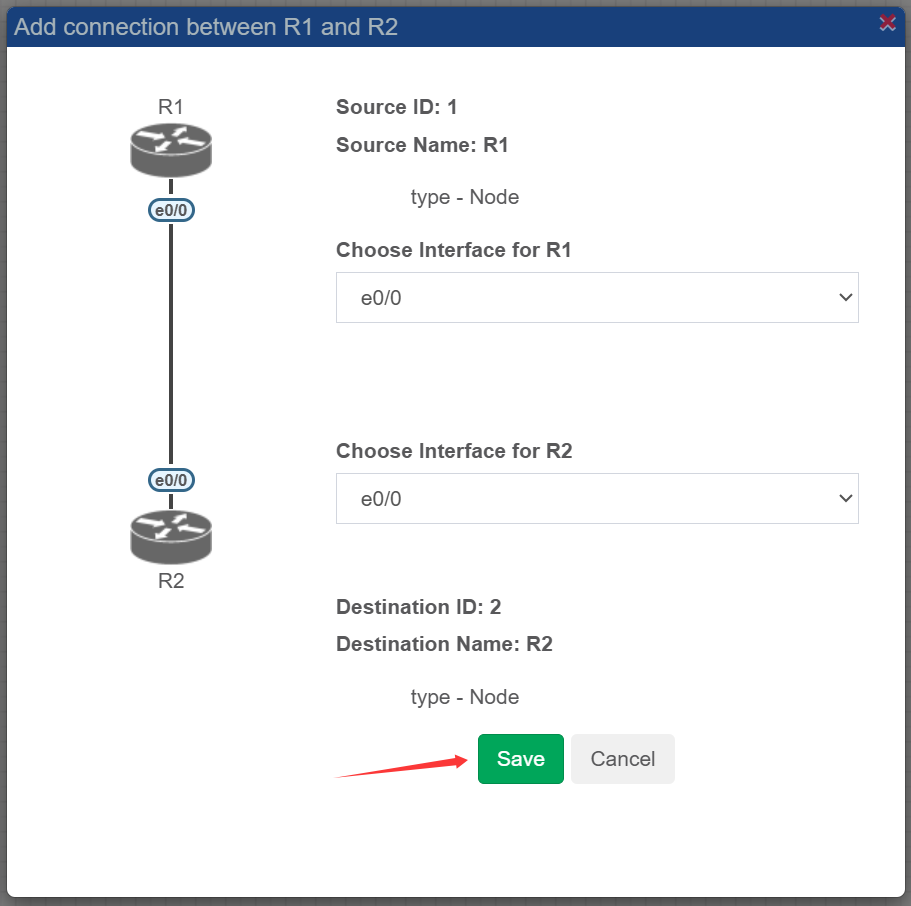Expand the Choose Interface for R2 dropdown
The height and width of the screenshot is (906, 911).
597,498
